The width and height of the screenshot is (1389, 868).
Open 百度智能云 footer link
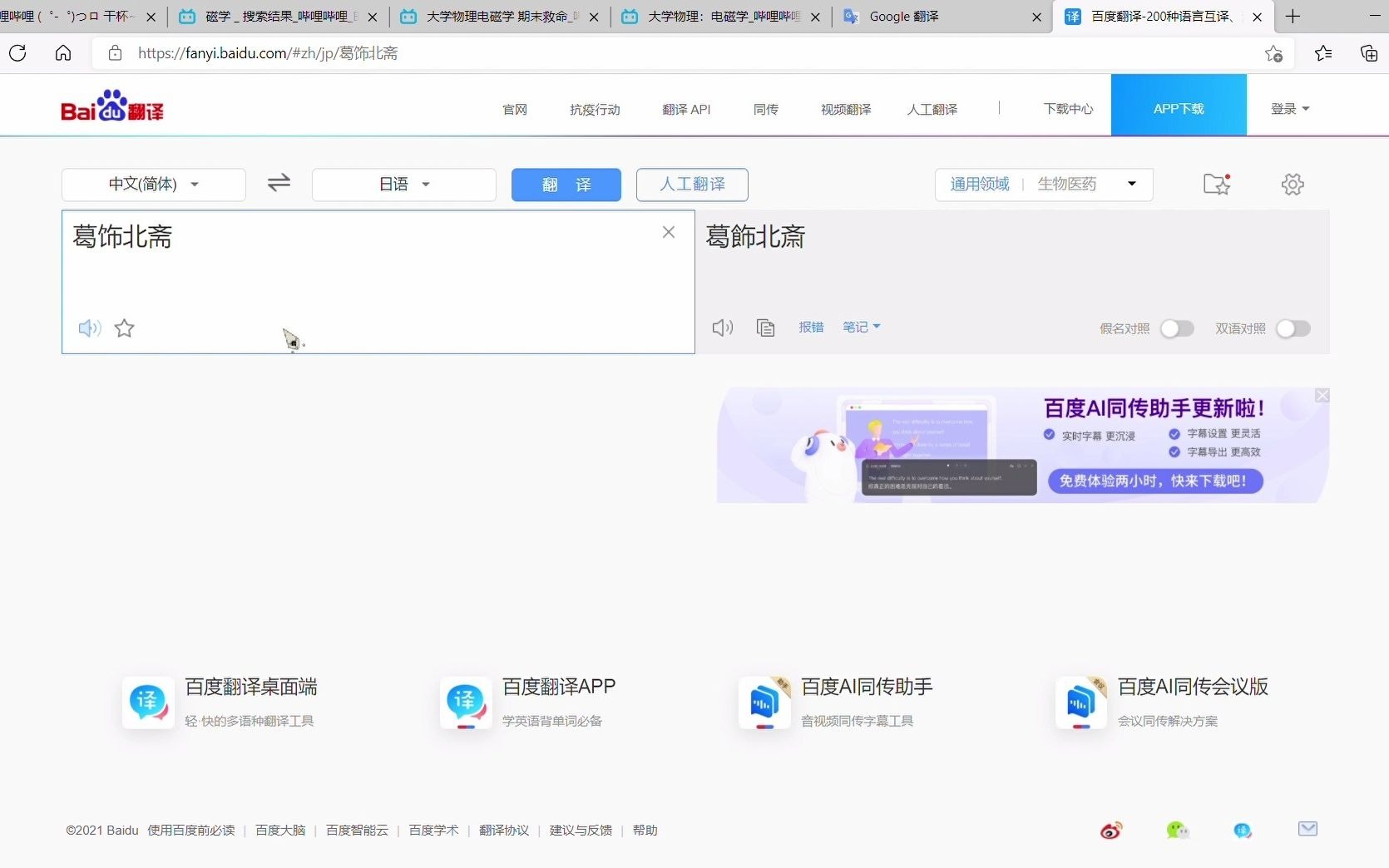pyautogui.click(x=357, y=830)
